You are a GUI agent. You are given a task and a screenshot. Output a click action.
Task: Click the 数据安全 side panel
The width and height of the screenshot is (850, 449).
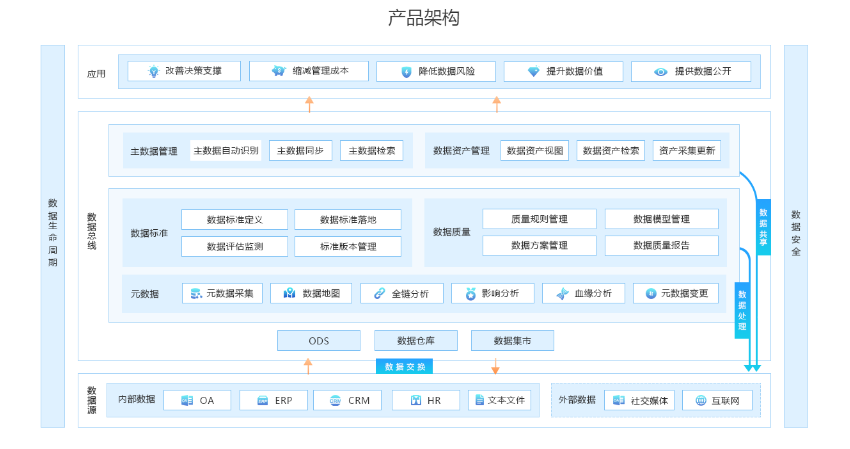pos(796,235)
